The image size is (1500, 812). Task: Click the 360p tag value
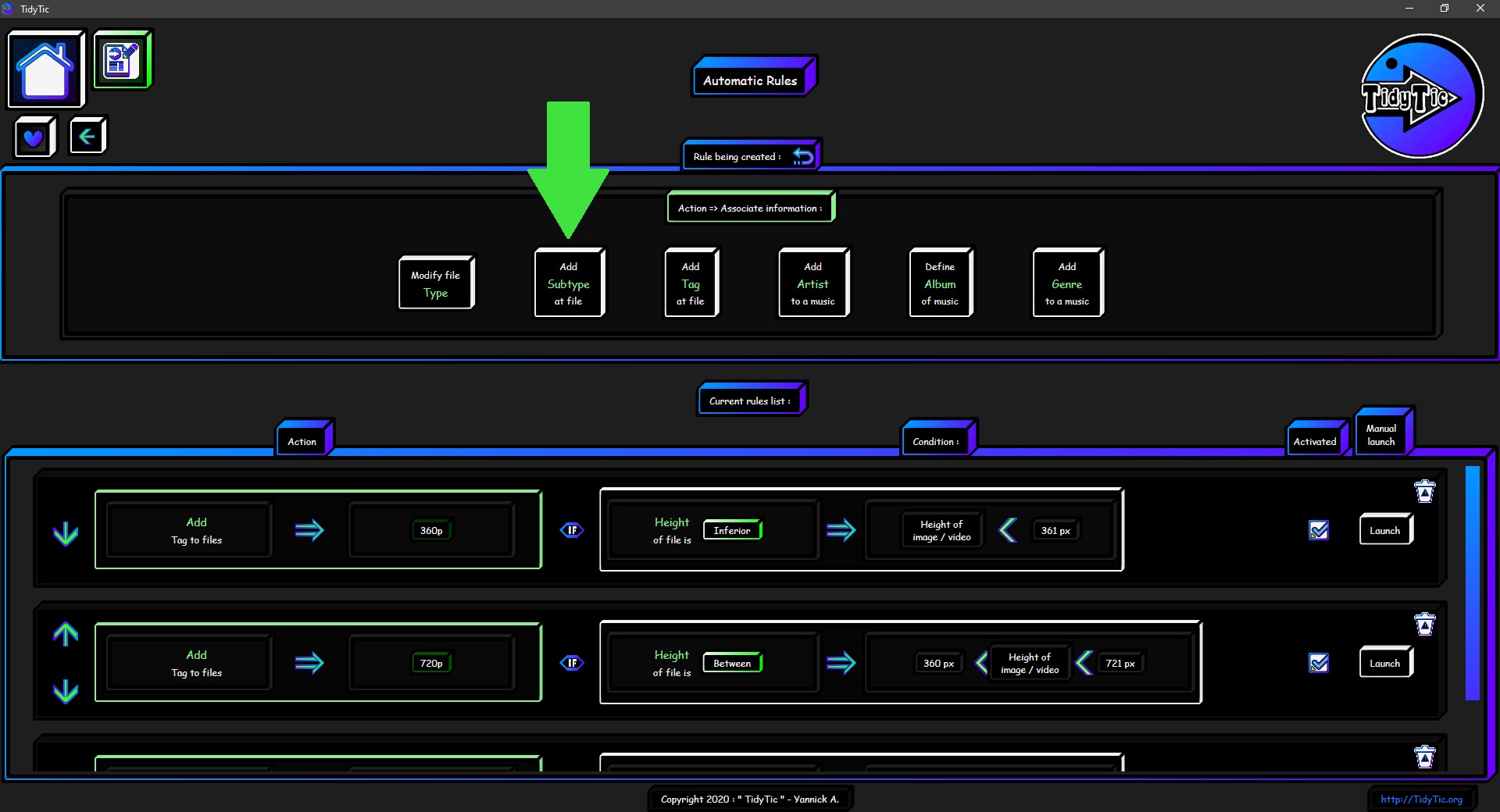pyautogui.click(x=431, y=530)
